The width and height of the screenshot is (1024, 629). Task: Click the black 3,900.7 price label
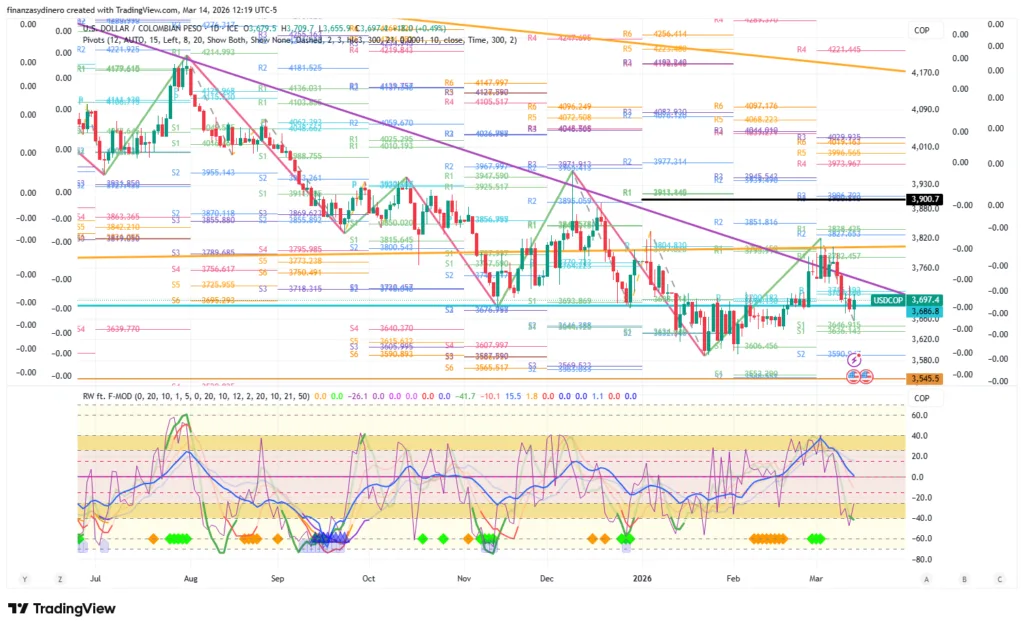(921, 199)
